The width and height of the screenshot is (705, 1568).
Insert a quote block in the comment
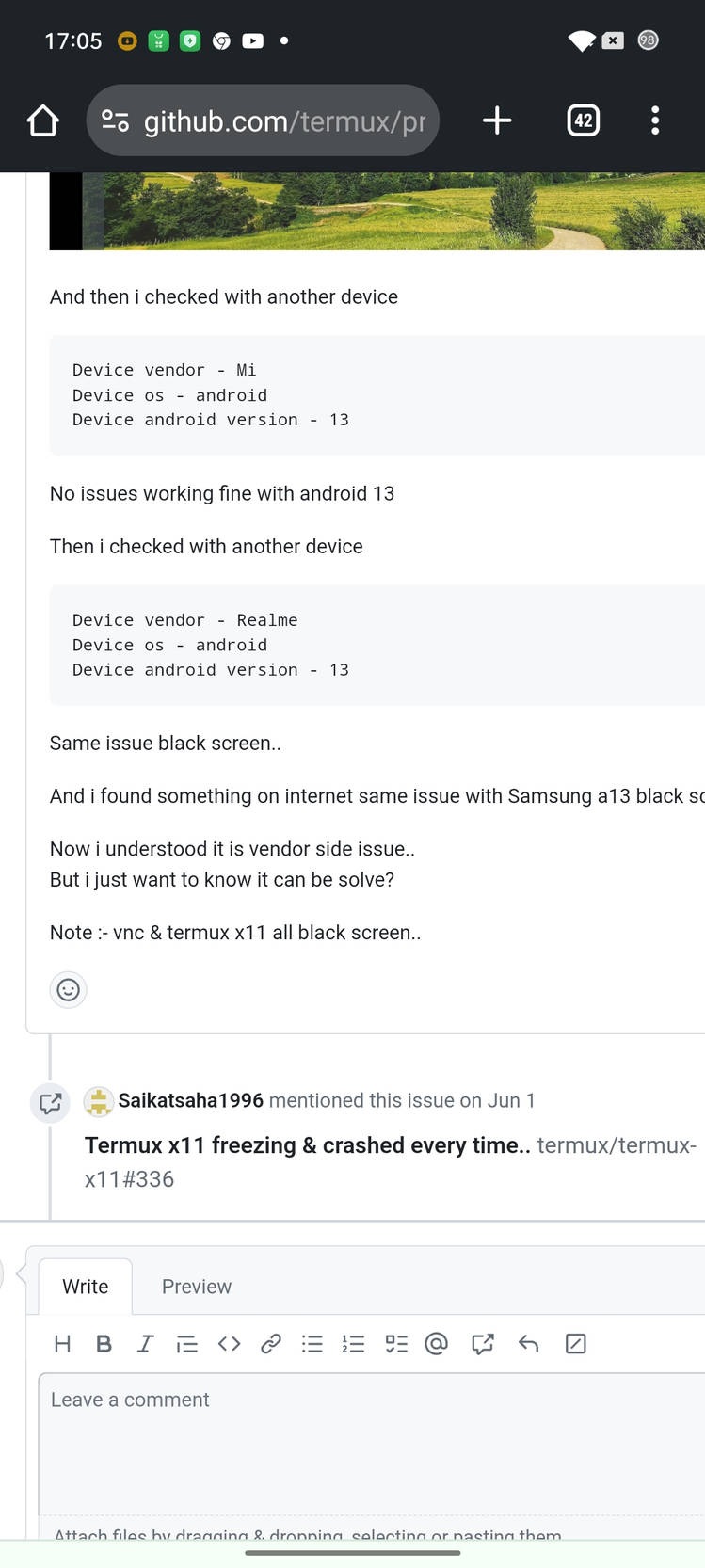(x=186, y=1343)
